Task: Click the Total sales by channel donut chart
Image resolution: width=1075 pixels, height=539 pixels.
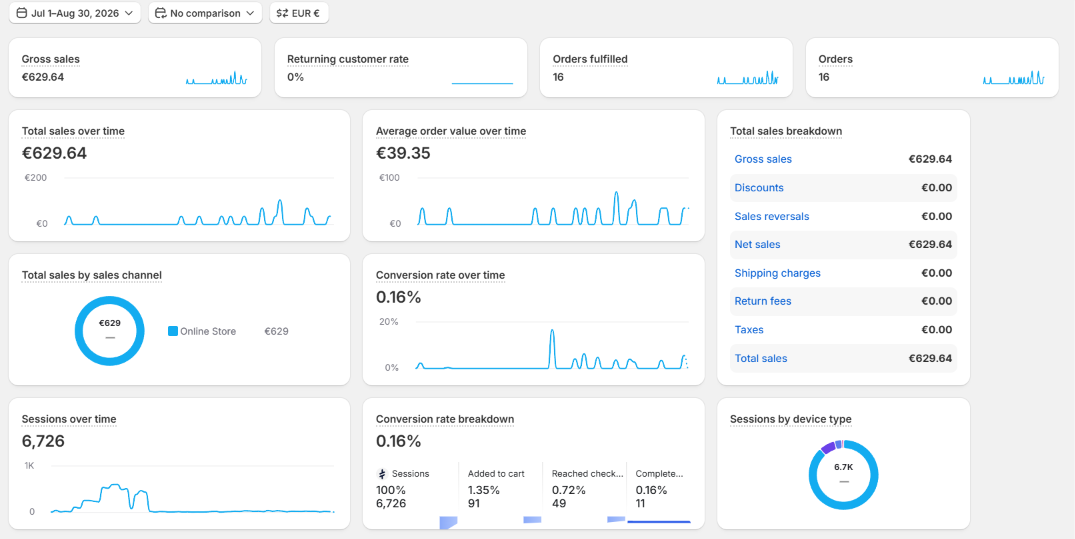Action: click(x=110, y=331)
